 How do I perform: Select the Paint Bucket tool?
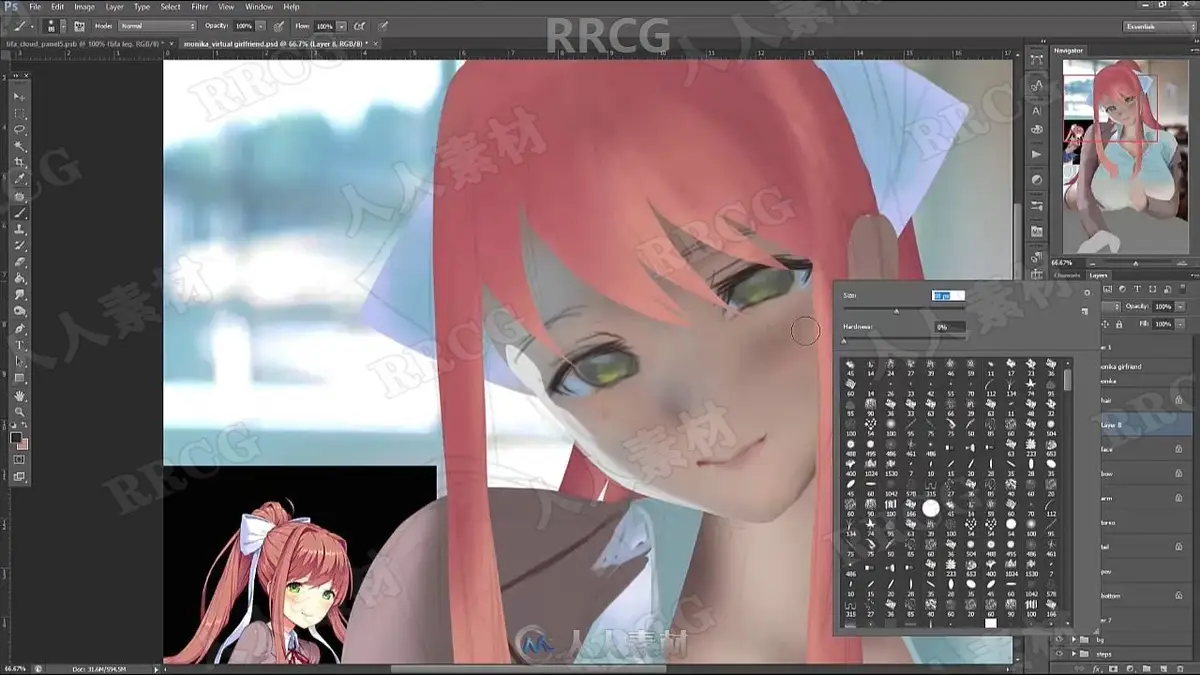(20, 279)
